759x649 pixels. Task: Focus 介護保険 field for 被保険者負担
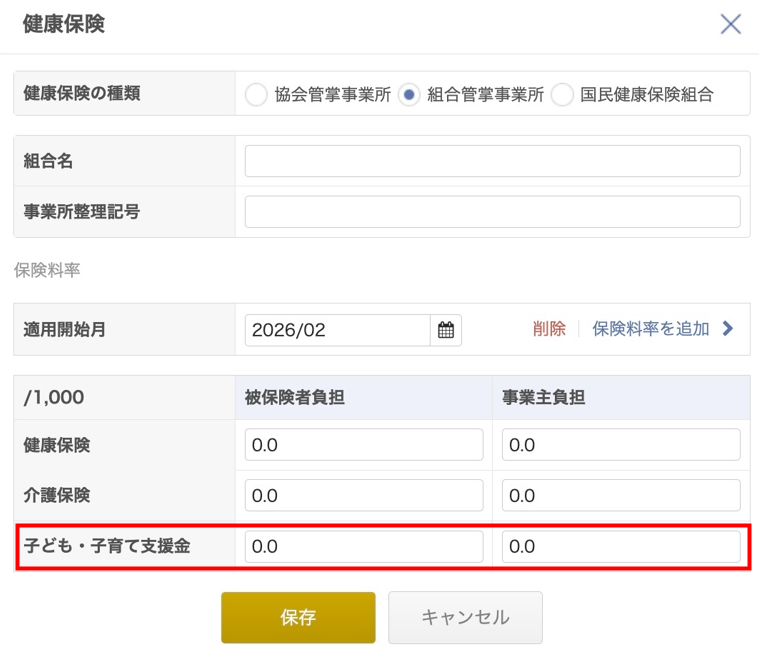(x=364, y=495)
